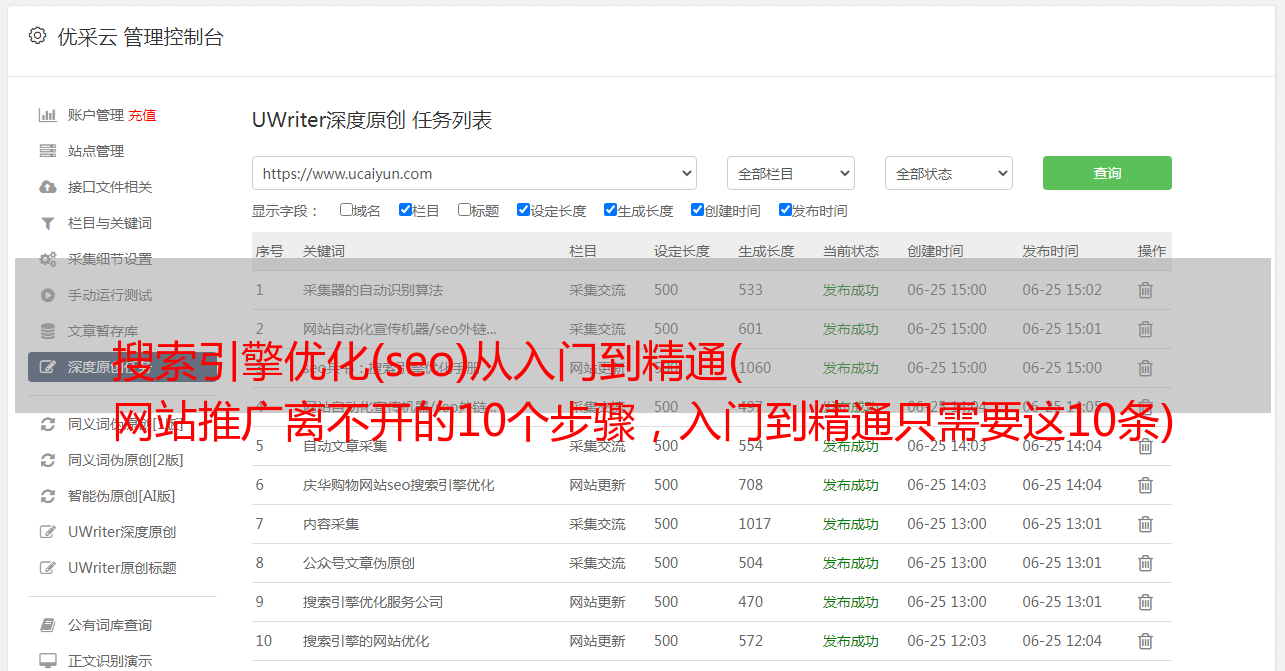The width and height of the screenshot is (1285, 671).
Task: Click the red 充值 link
Action: (142, 115)
